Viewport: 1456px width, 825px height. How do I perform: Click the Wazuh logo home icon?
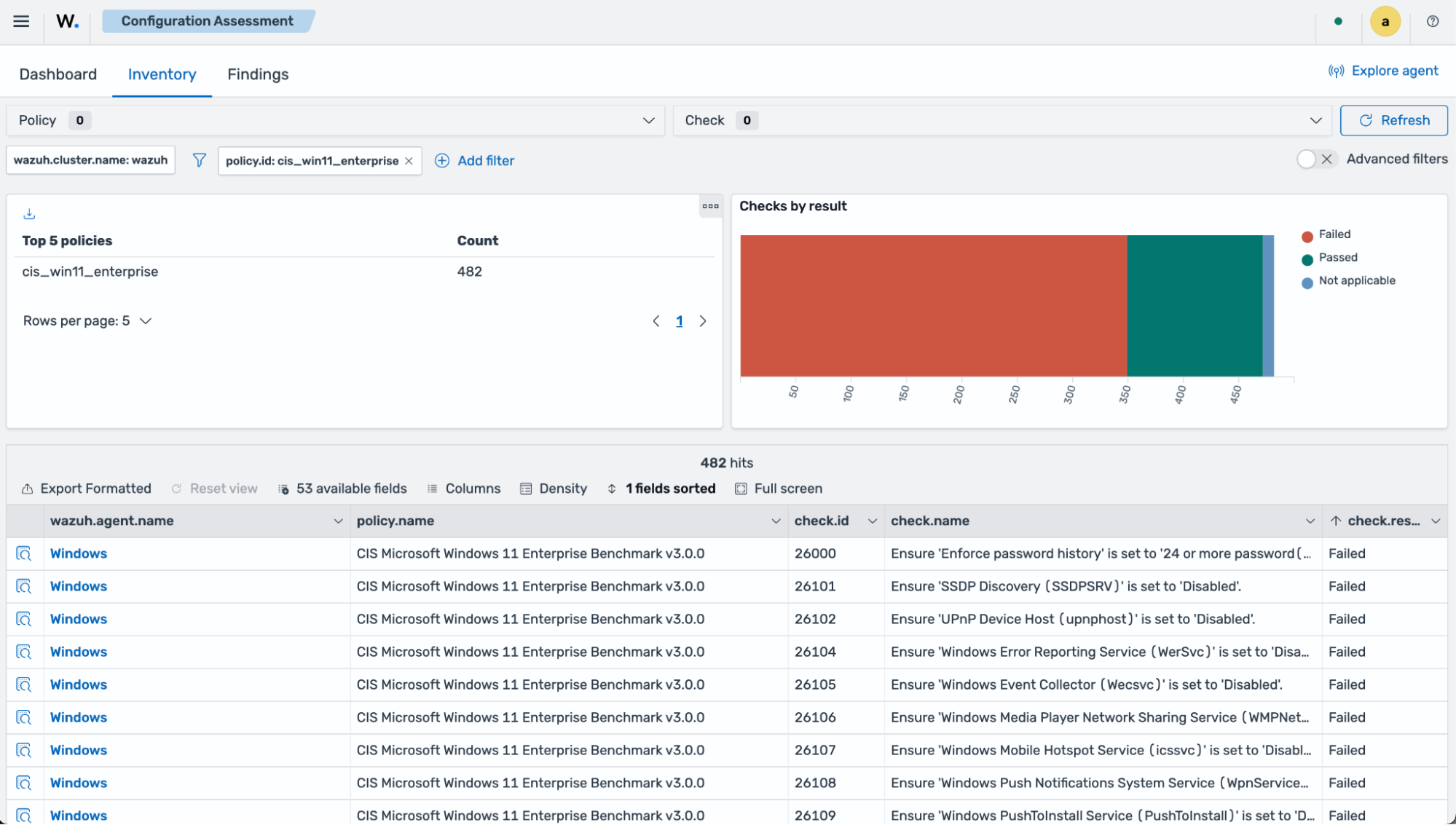coord(67,21)
